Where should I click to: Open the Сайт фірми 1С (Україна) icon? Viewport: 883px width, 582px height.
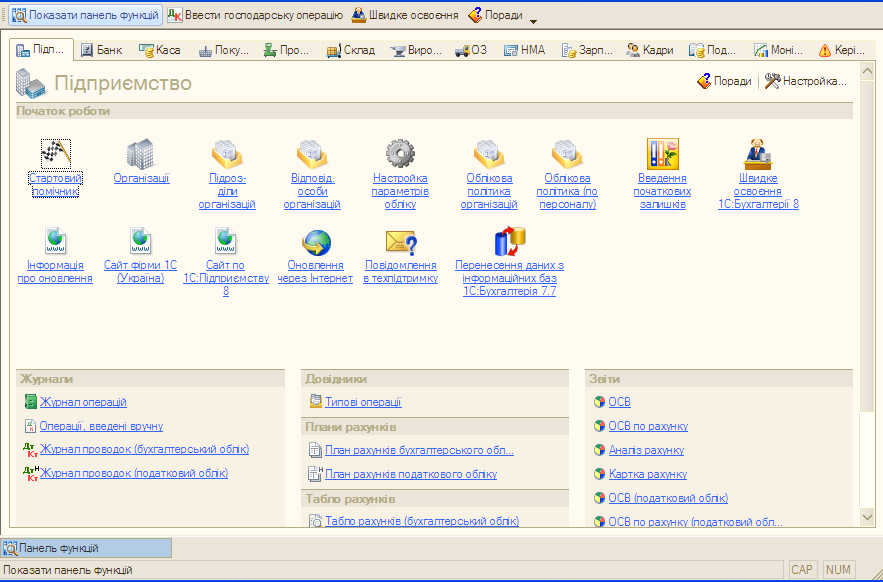[x=140, y=241]
